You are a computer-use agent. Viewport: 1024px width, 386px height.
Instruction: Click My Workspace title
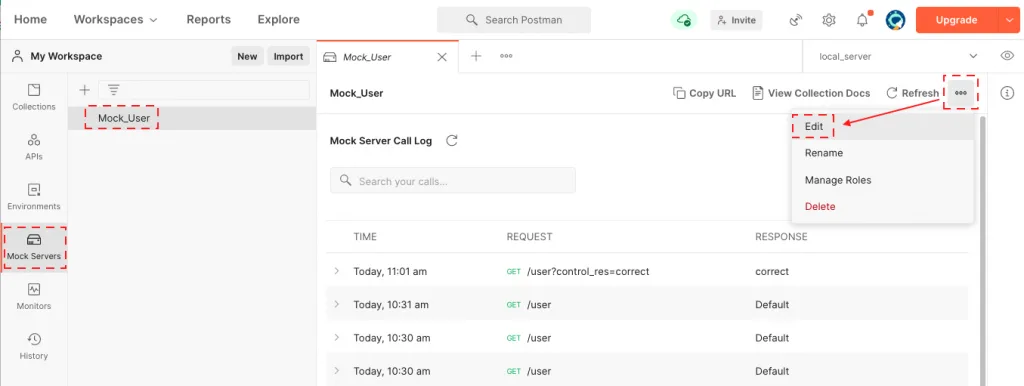coord(66,56)
